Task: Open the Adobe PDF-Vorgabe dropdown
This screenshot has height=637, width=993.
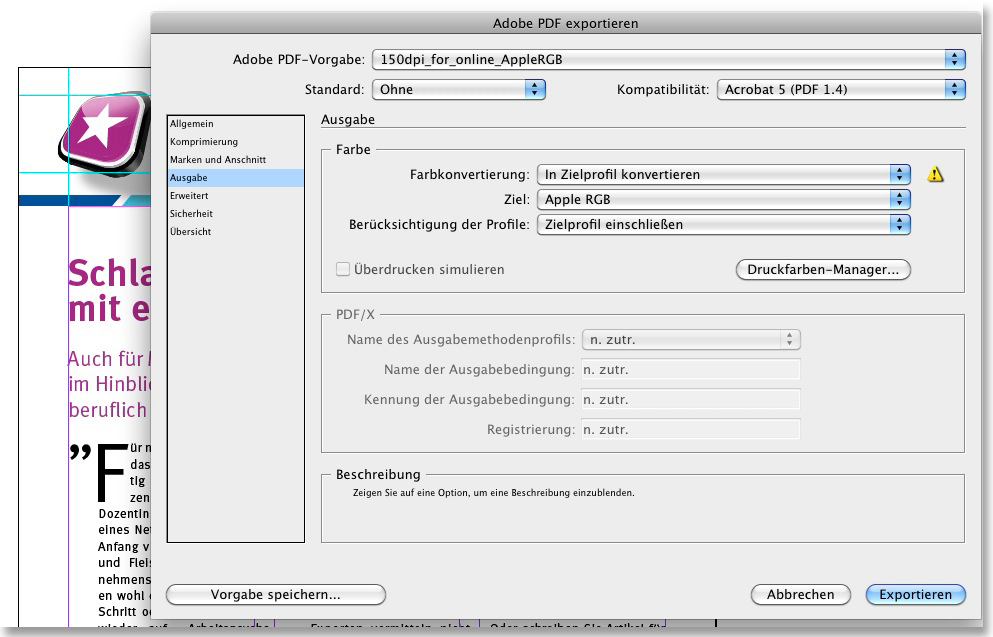Action: 669,60
